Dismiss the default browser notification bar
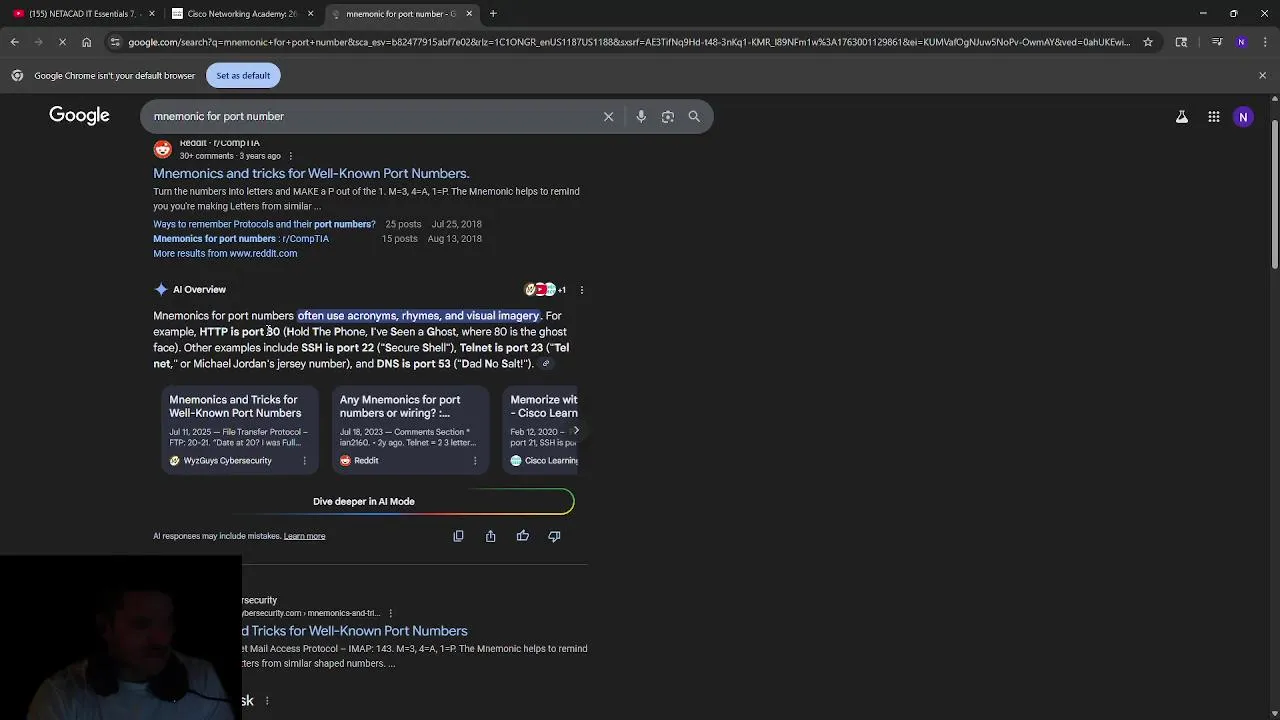 1262,76
